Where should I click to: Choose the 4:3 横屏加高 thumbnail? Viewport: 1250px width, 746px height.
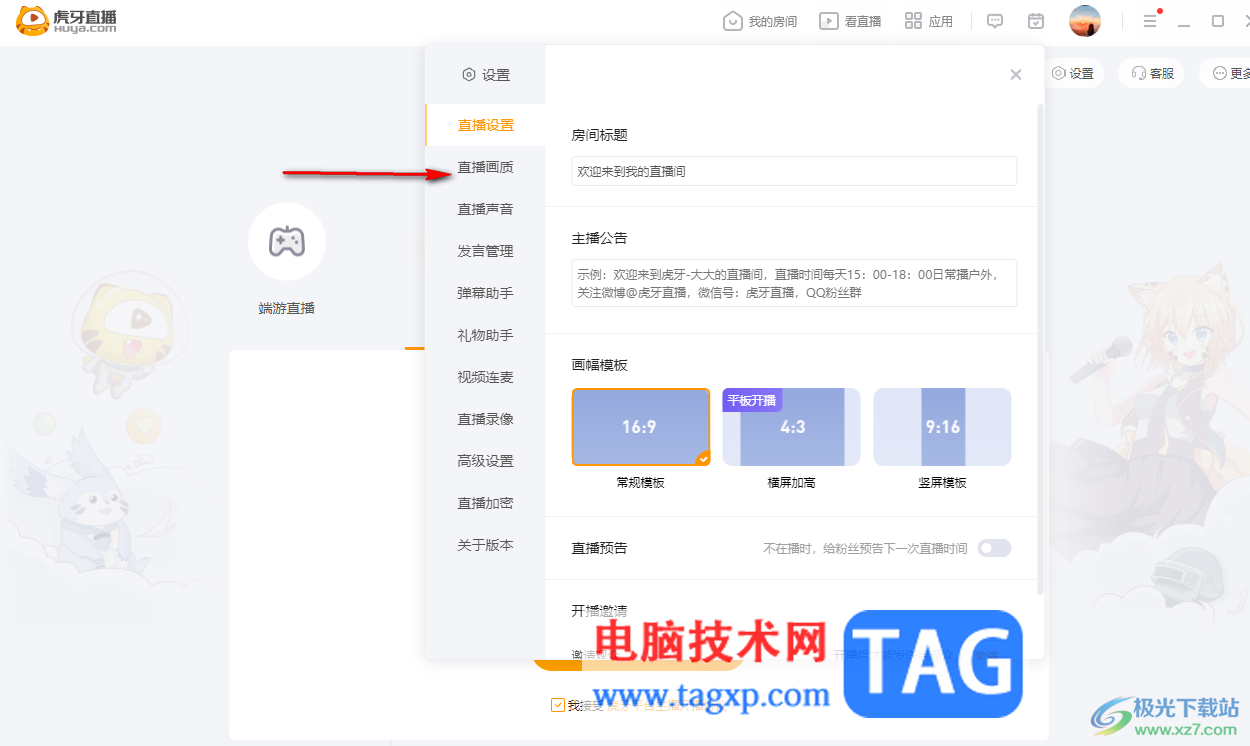tap(791, 427)
